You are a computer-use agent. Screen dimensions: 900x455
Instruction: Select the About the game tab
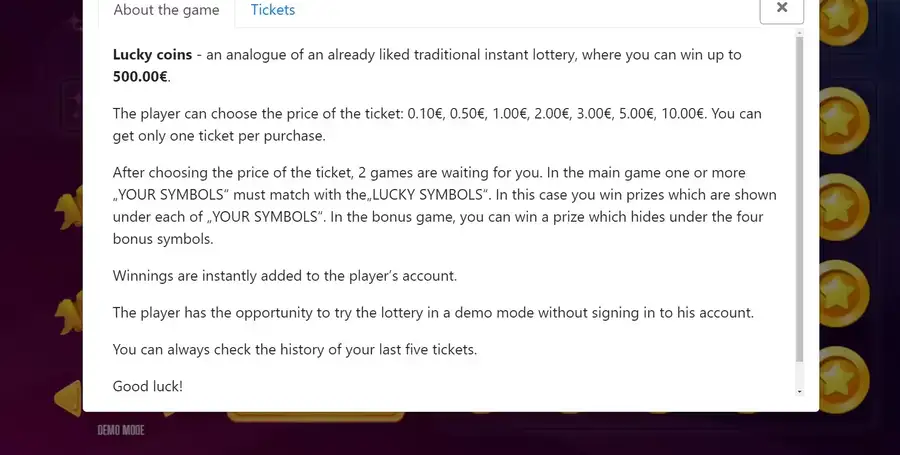coord(166,10)
